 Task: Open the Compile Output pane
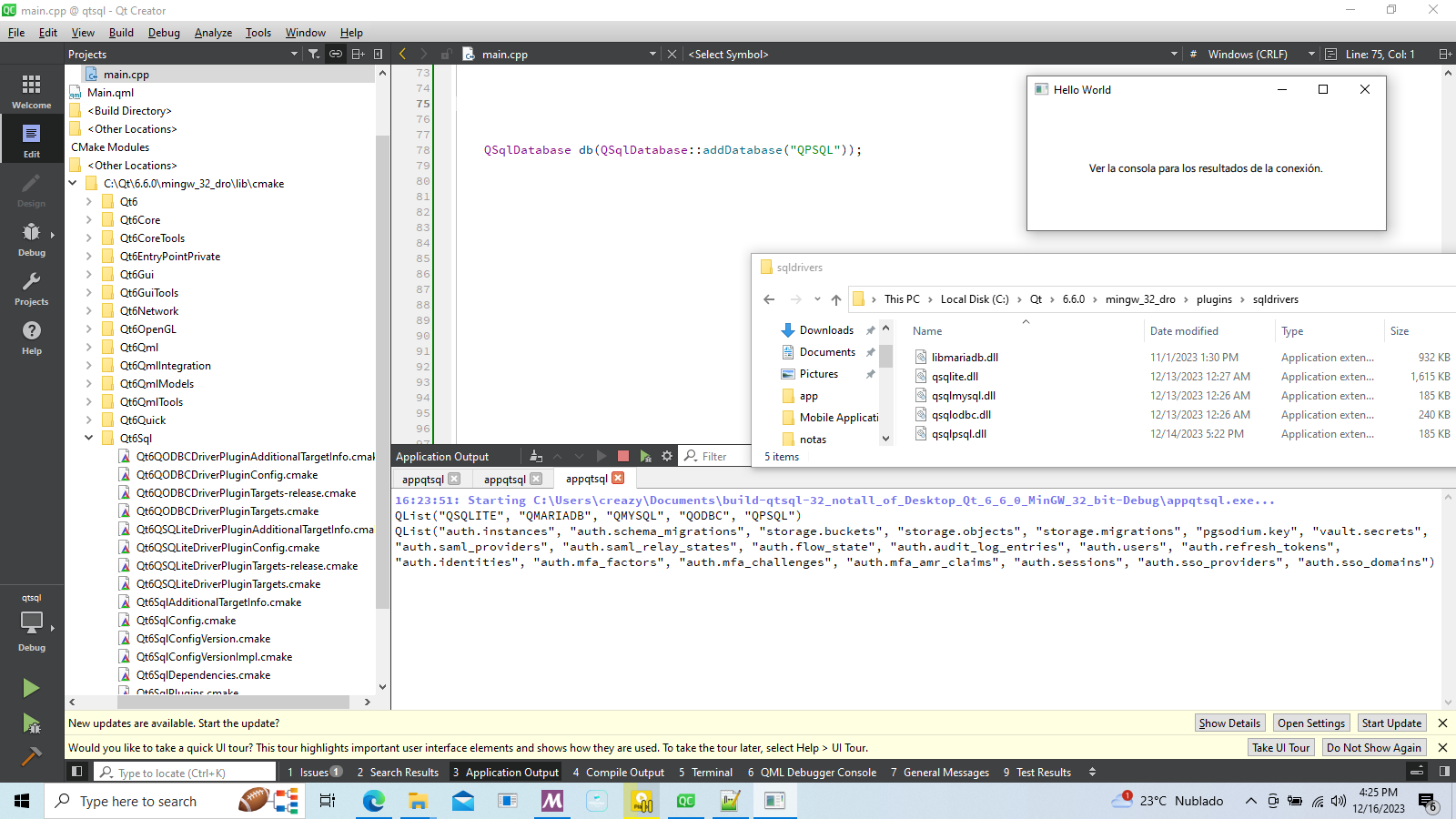click(618, 772)
